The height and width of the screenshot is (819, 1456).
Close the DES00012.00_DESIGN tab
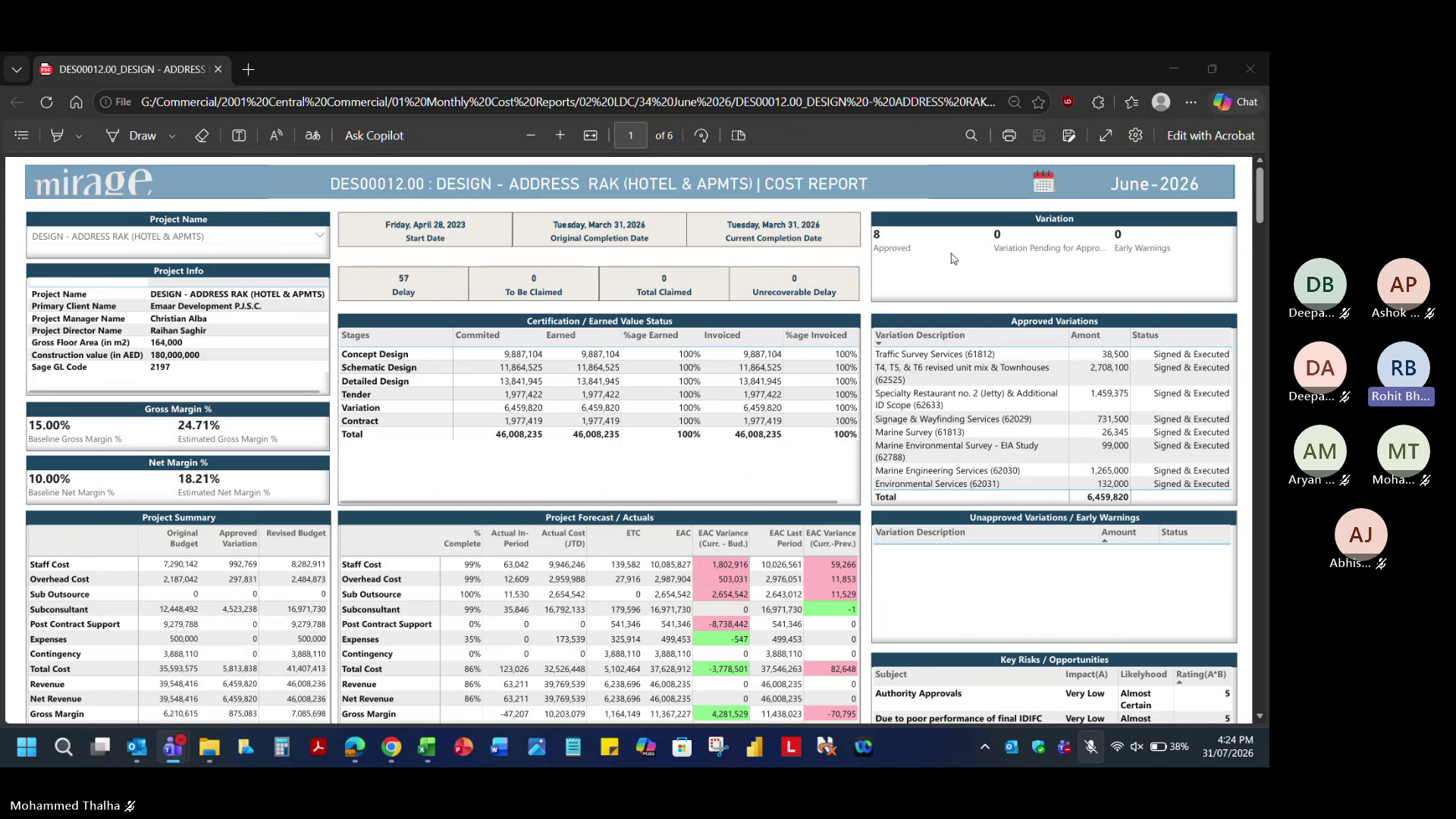point(218,70)
